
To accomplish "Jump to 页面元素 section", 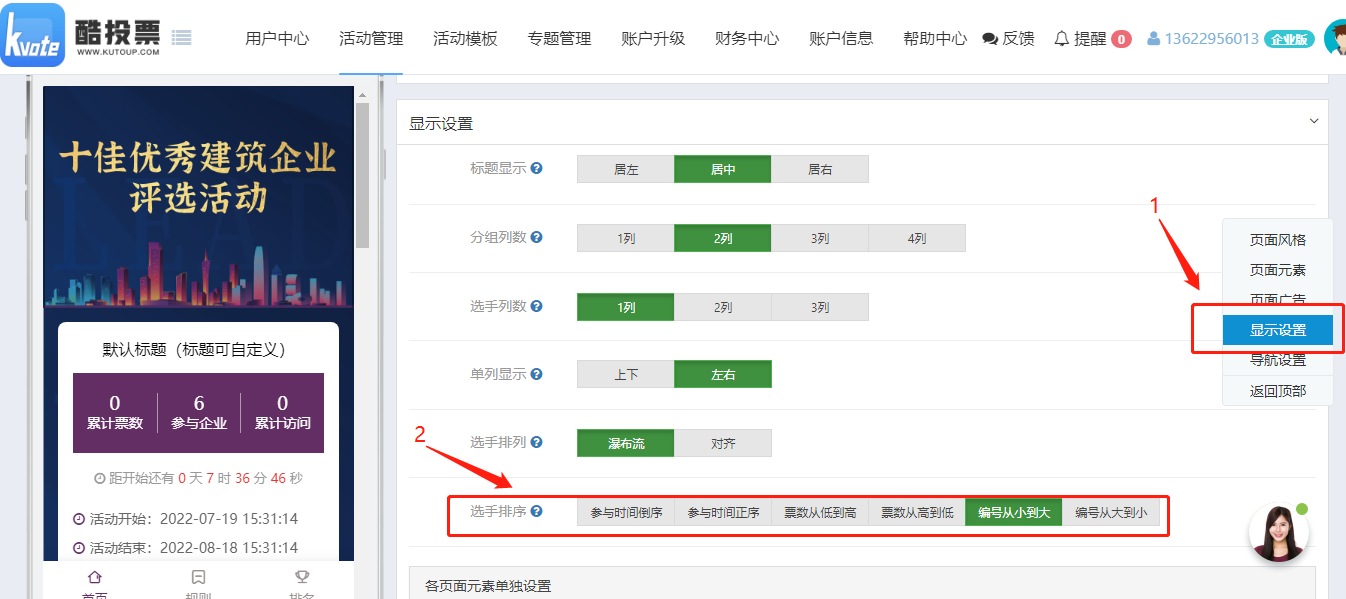I will [x=1278, y=270].
